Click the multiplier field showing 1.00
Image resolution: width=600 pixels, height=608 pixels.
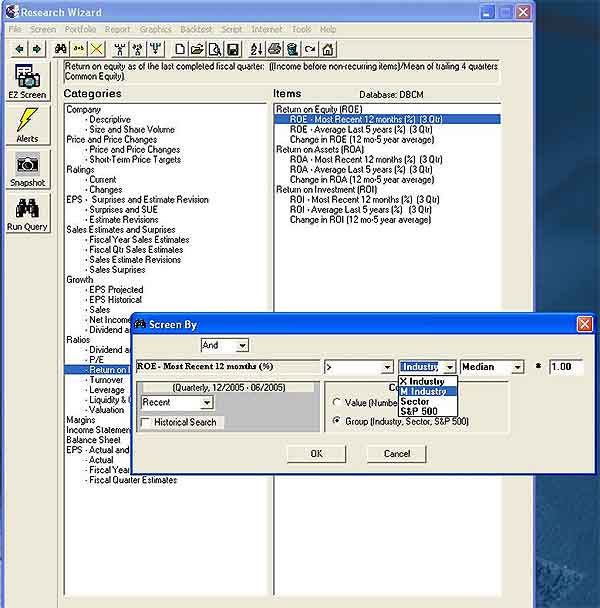coord(565,367)
